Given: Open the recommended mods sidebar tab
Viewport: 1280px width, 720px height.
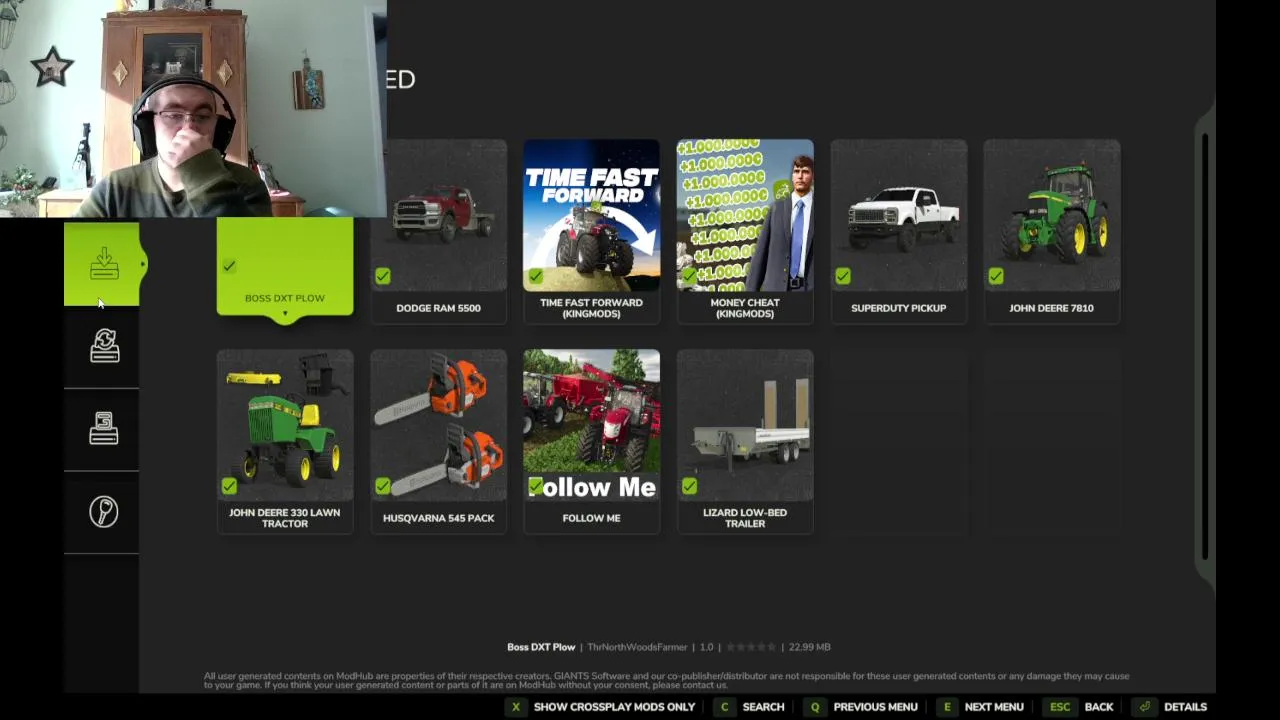Looking at the screenshot, I should (x=102, y=512).
